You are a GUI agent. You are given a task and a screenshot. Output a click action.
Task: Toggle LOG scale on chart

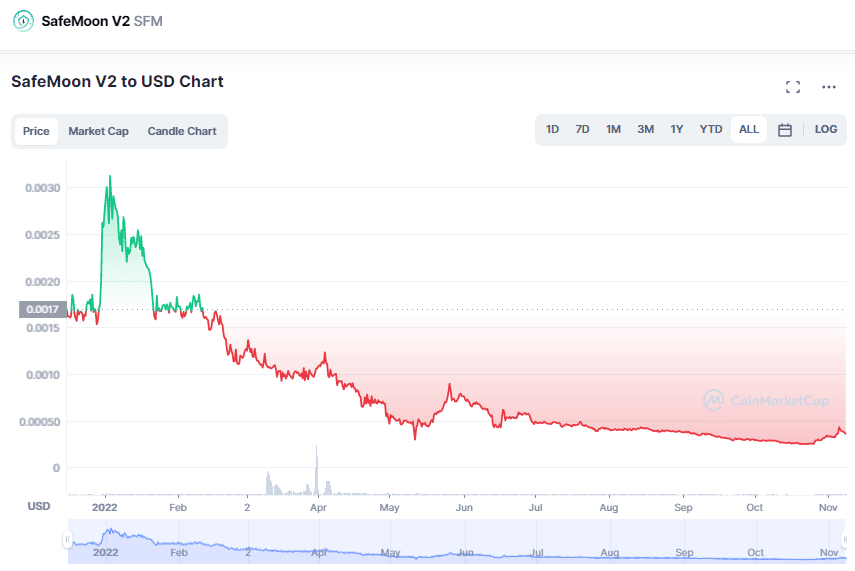pos(826,129)
